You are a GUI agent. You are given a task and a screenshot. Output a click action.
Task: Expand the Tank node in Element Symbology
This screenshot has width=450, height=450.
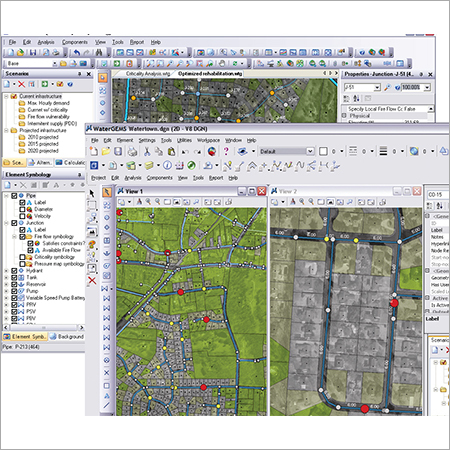[x=6, y=277]
